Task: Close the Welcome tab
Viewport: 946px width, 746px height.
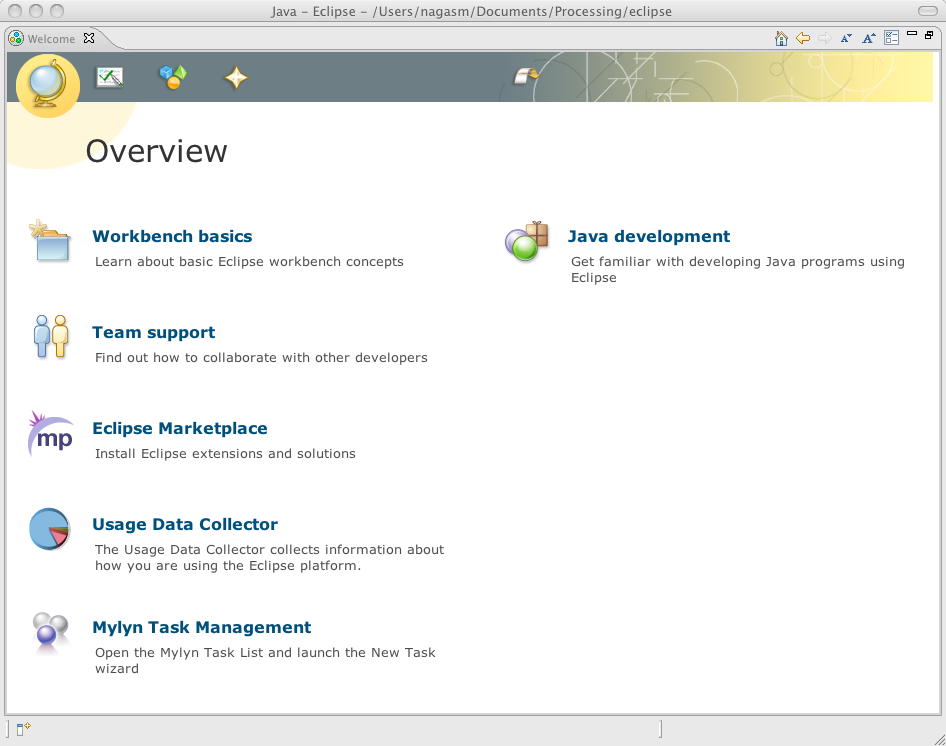Action: 89,38
